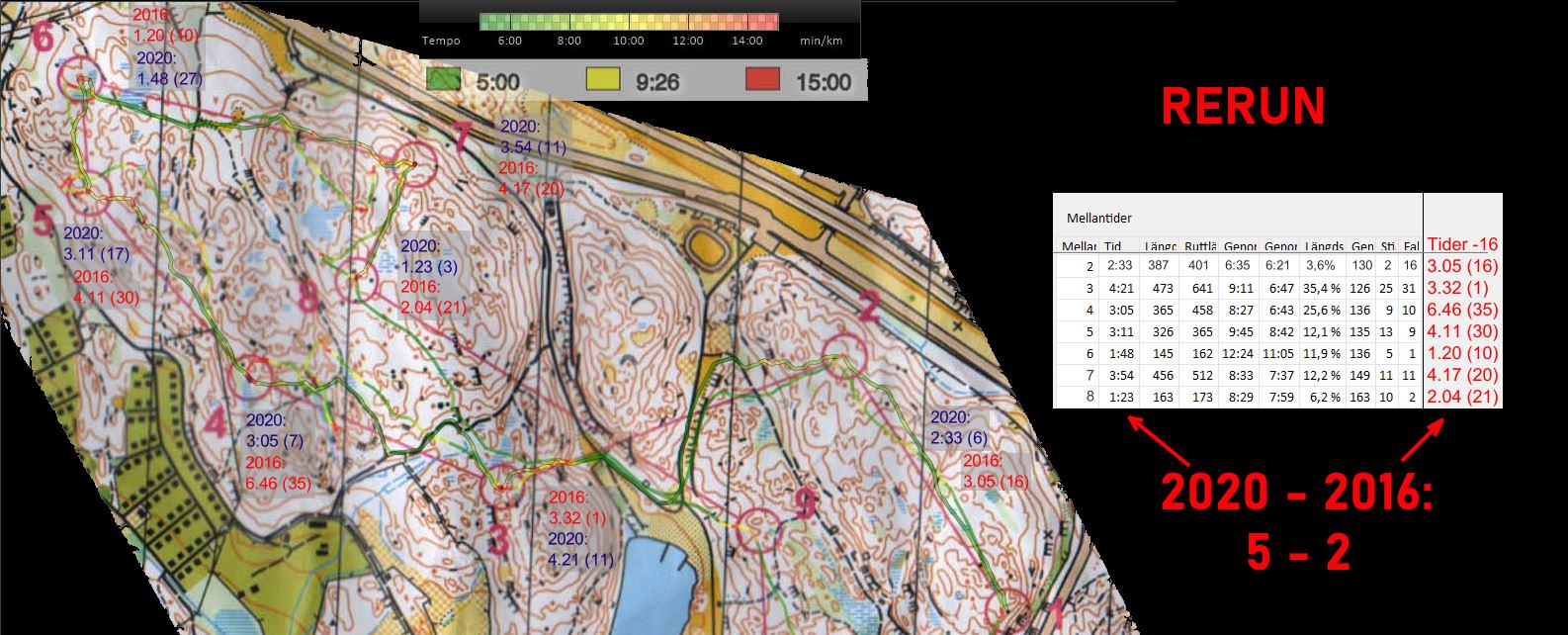1568x635 pixels.
Task: Click the 387 length cell
Action: click(x=1159, y=266)
